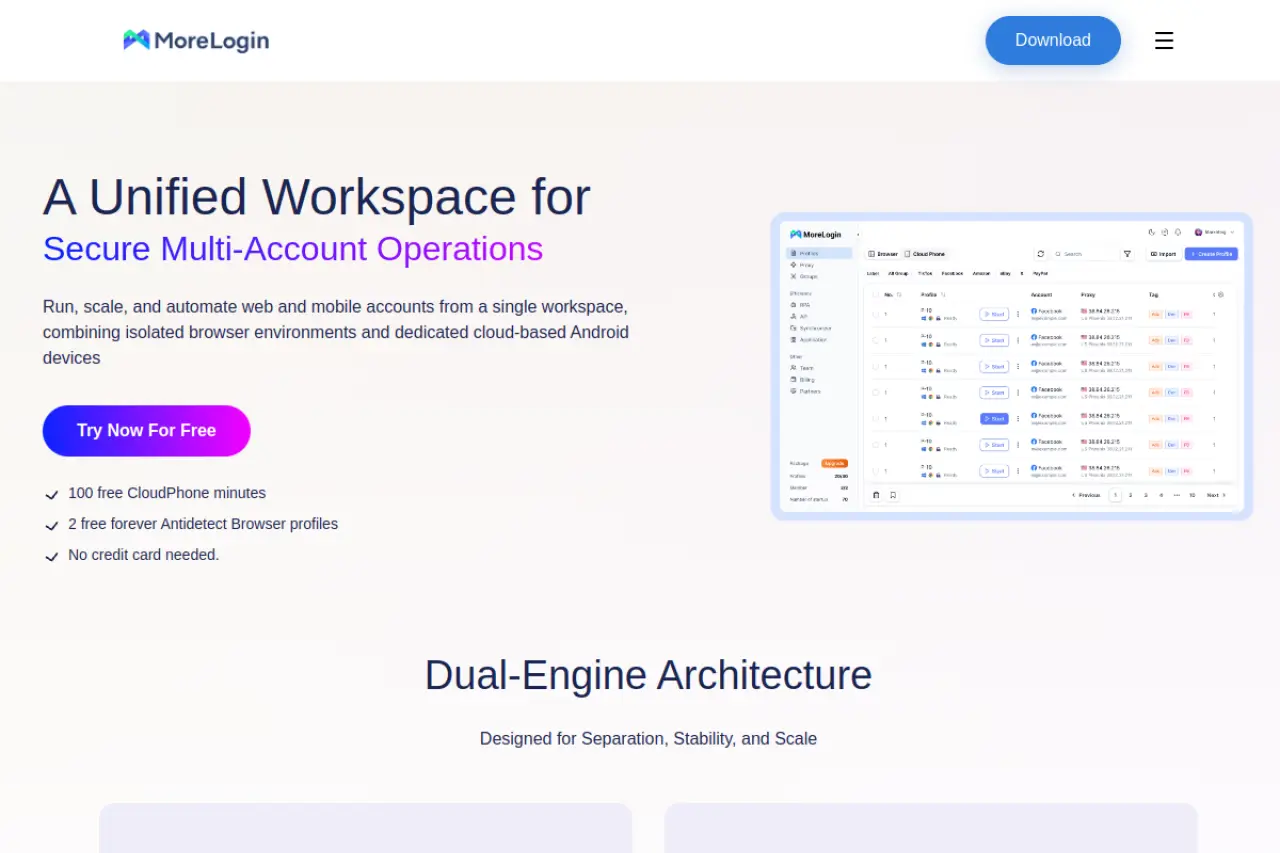Viewport: 1280px width, 853px height.
Task: Open the hamburger menu in the header
Action: pyautogui.click(x=1164, y=41)
